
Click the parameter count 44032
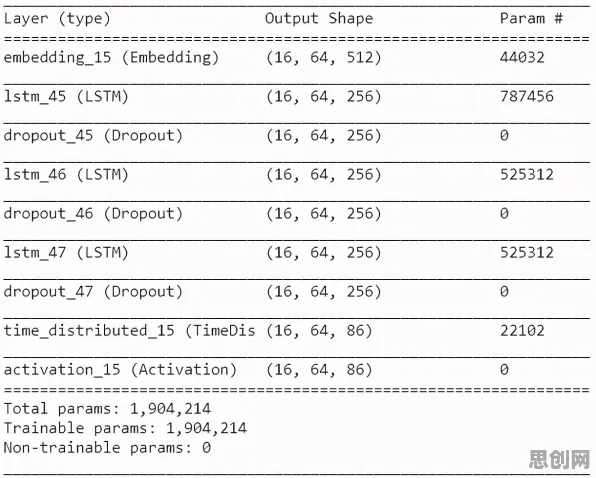(x=522, y=57)
